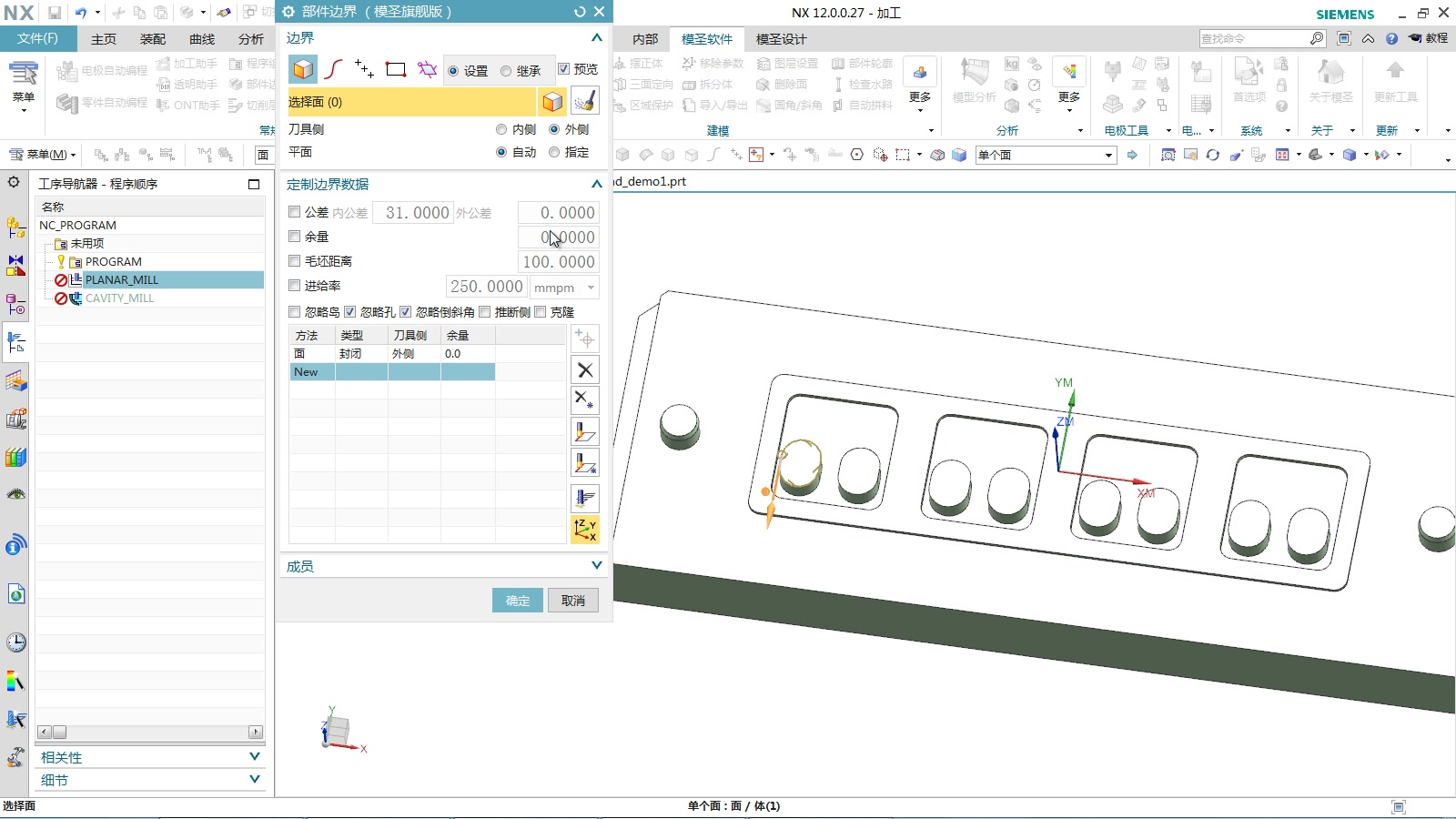This screenshot has height=819, width=1456.
Task: Click the navigator horizontal scrollbar right arrow
Action: coord(256,732)
